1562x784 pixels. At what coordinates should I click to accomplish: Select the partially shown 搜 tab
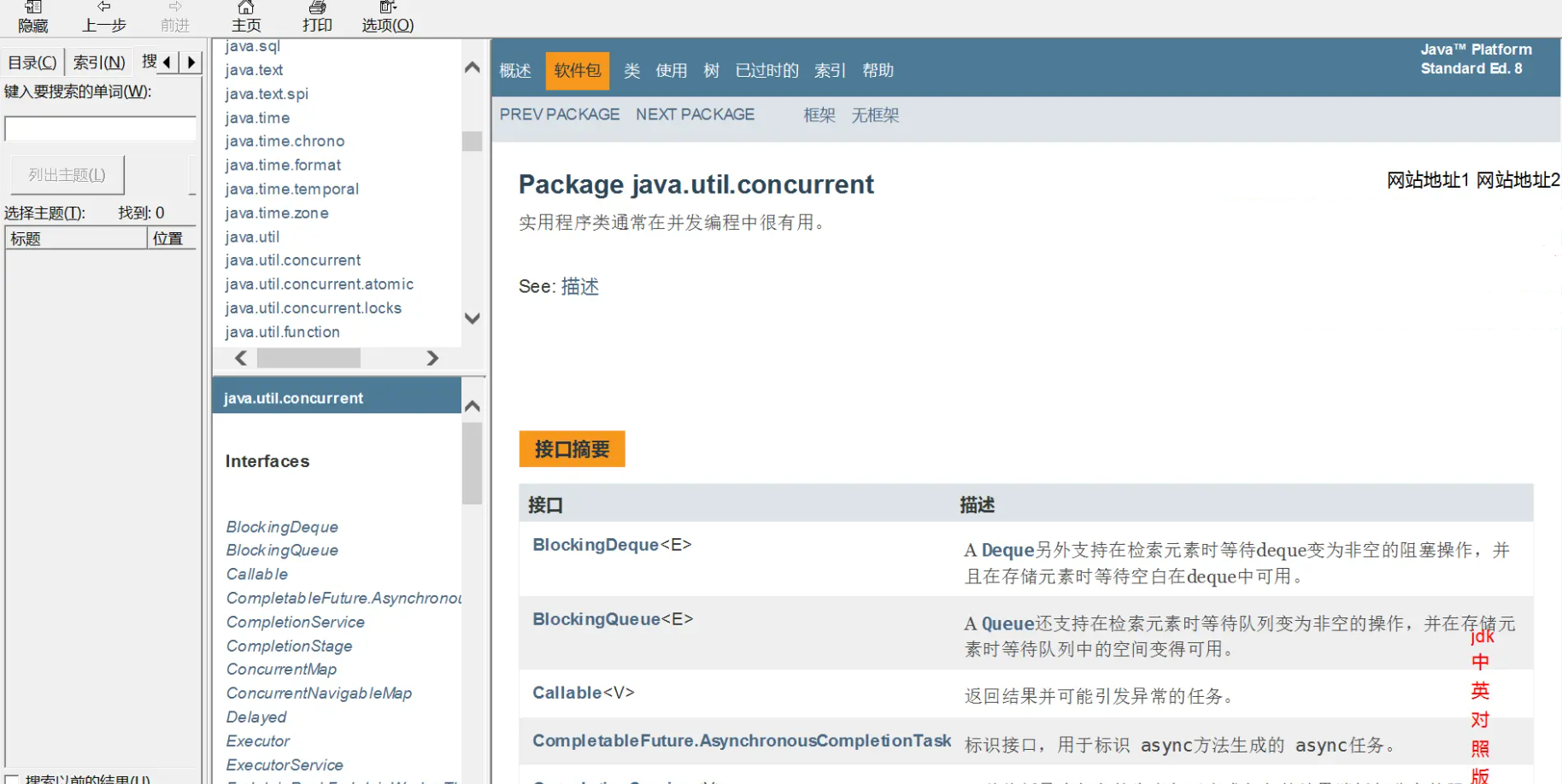point(149,61)
